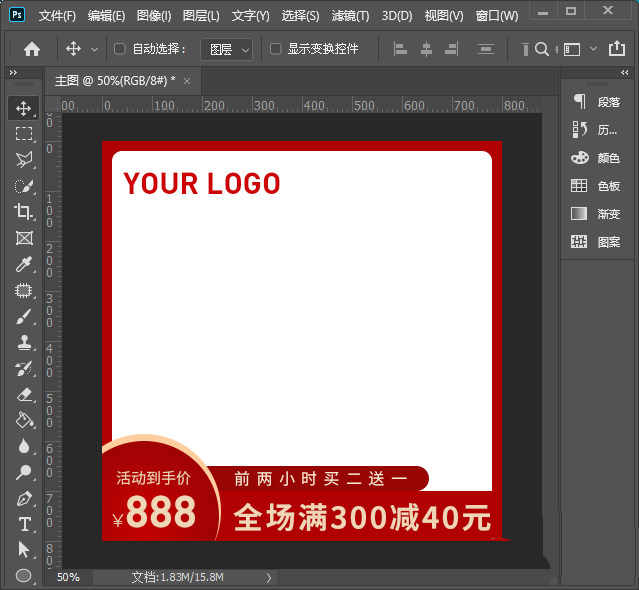
Task: Click align right edges icon
Action: 452,49
